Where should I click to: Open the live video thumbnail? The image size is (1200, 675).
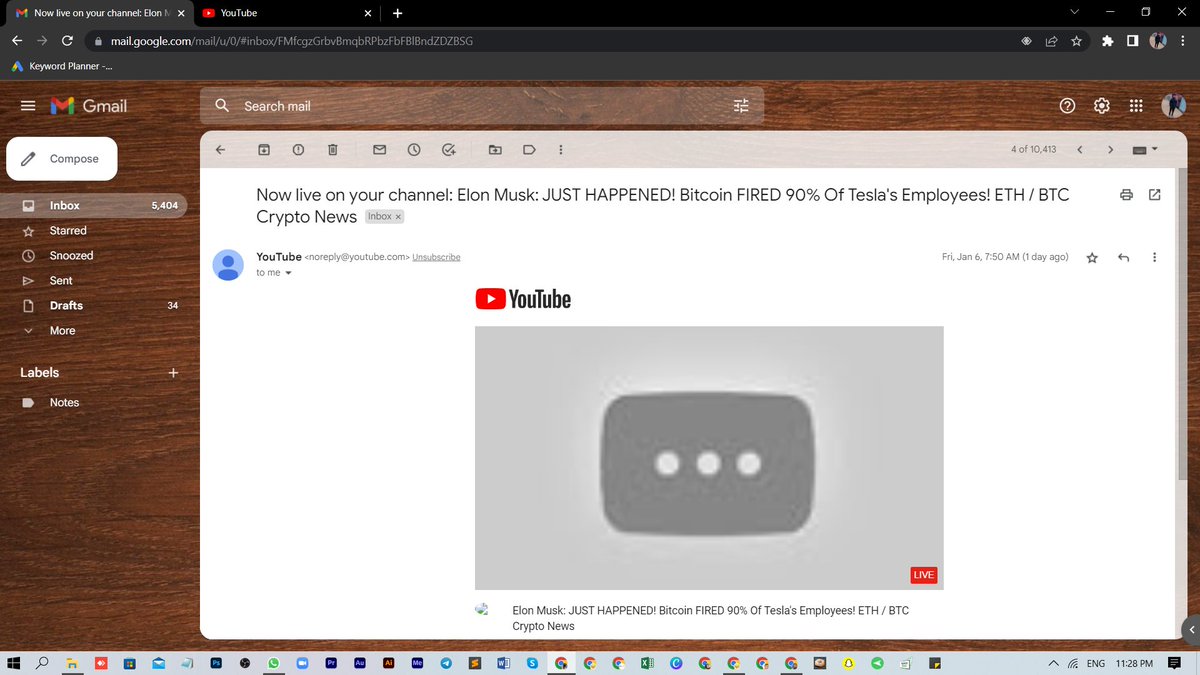click(x=709, y=458)
